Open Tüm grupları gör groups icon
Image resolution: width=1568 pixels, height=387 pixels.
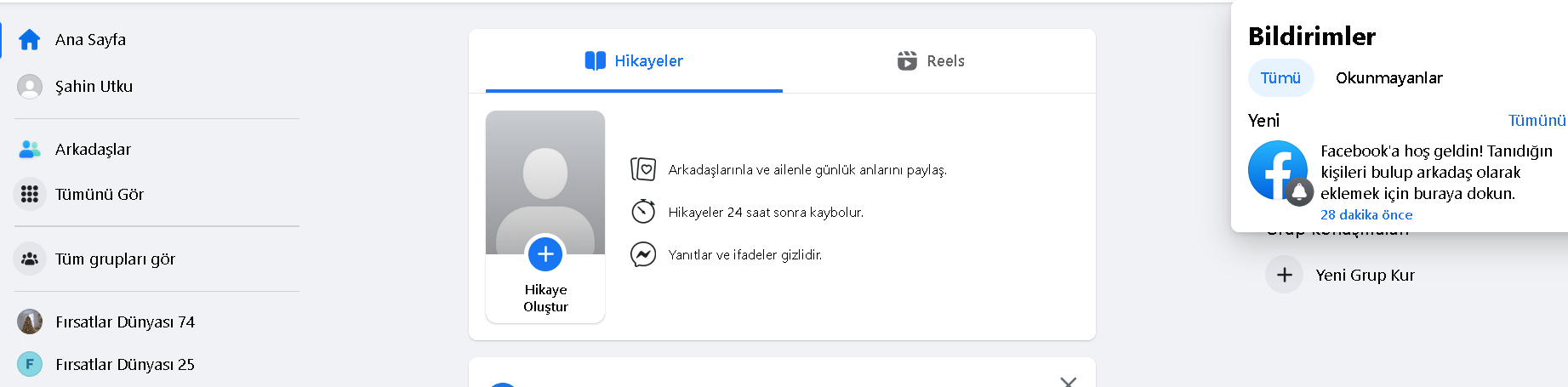[30, 259]
